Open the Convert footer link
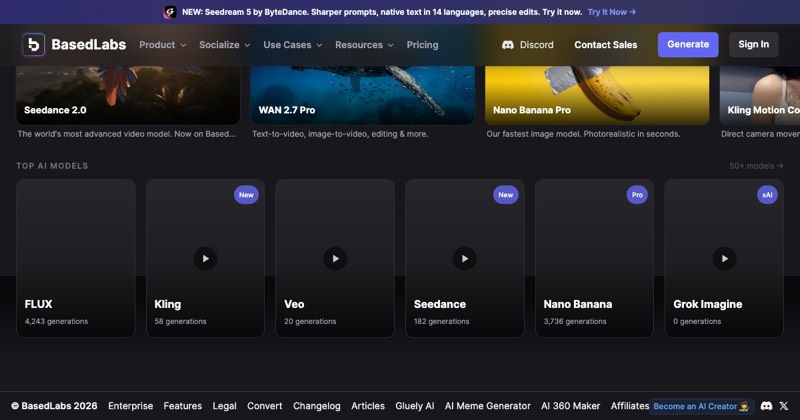This screenshot has width=800, height=420. point(264,406)
